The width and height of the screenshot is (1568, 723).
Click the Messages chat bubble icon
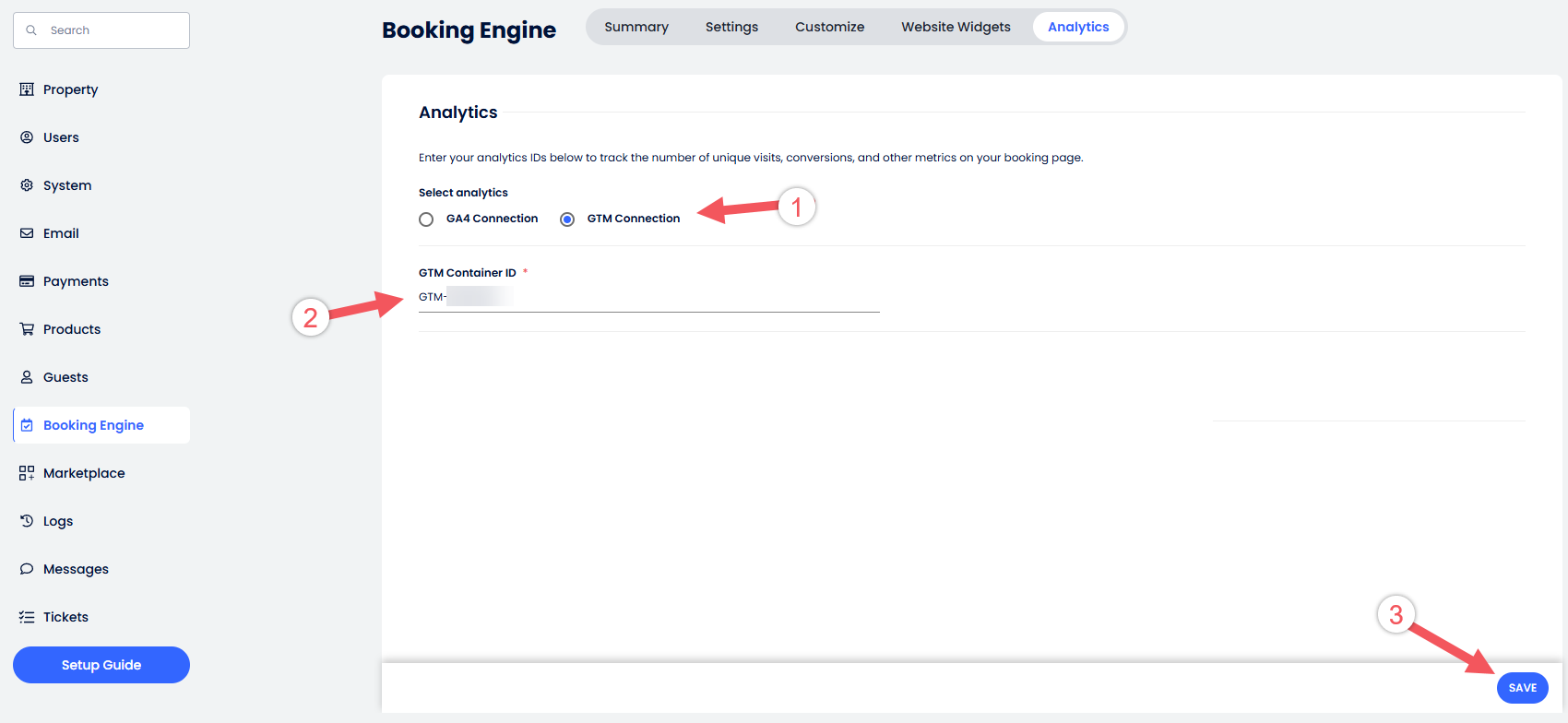click(27, 569)
